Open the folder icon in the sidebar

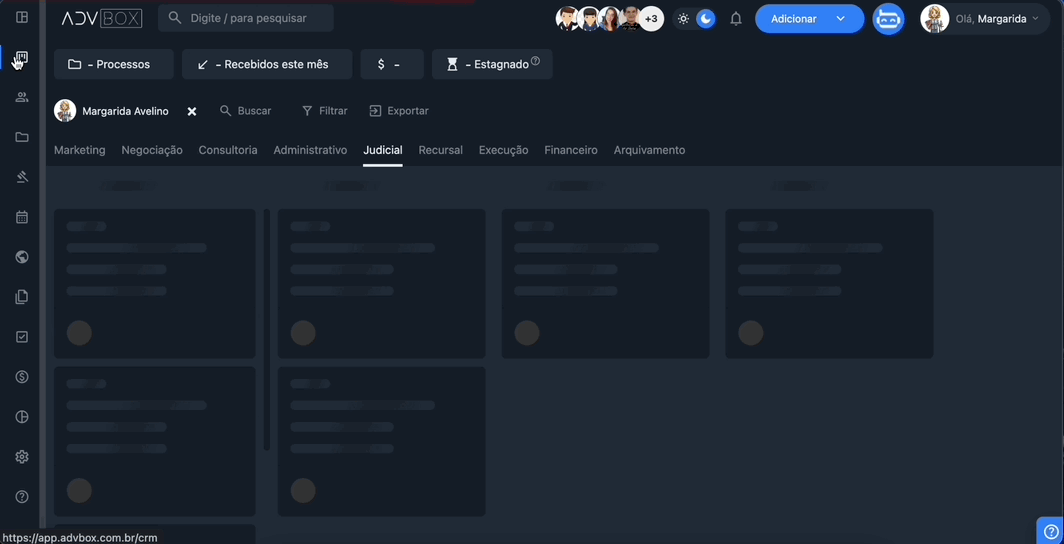(x=22, y=137)
